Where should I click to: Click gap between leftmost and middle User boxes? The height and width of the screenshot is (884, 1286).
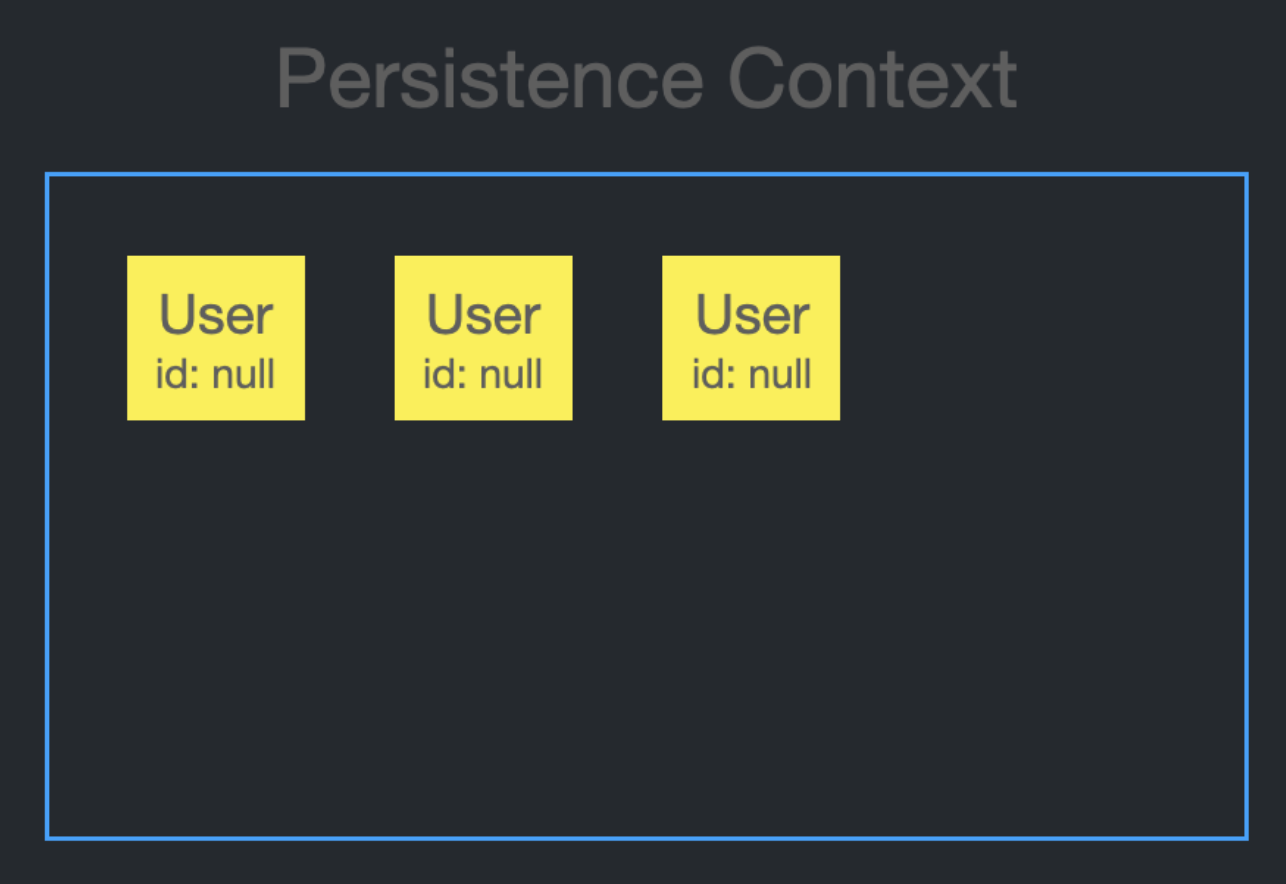[350, 338]
